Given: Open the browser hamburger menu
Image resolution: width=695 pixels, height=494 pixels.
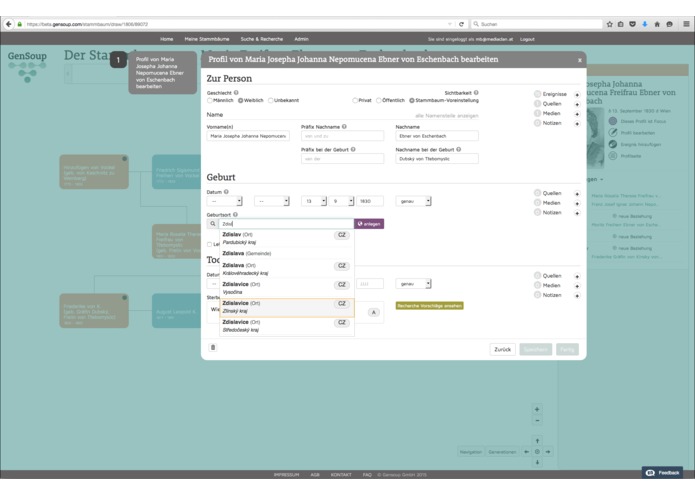Looking at the screenshot, I should 686,24.
